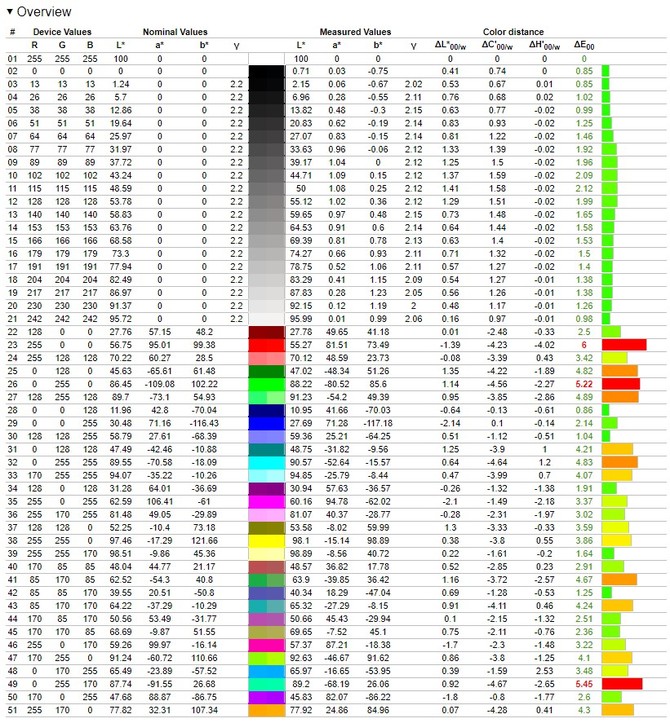
Task: Click ΔE value 5.45 in row 49
Action: [x=584, y=684]
